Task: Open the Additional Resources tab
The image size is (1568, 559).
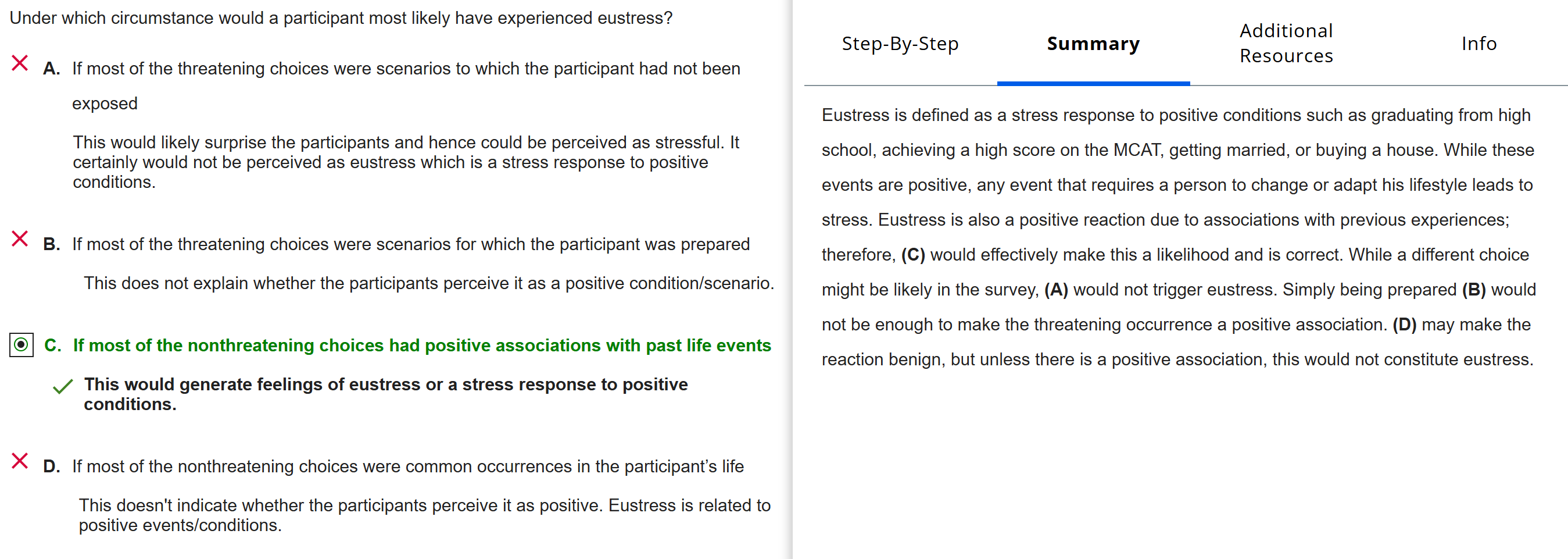Action: [1286, 43]
